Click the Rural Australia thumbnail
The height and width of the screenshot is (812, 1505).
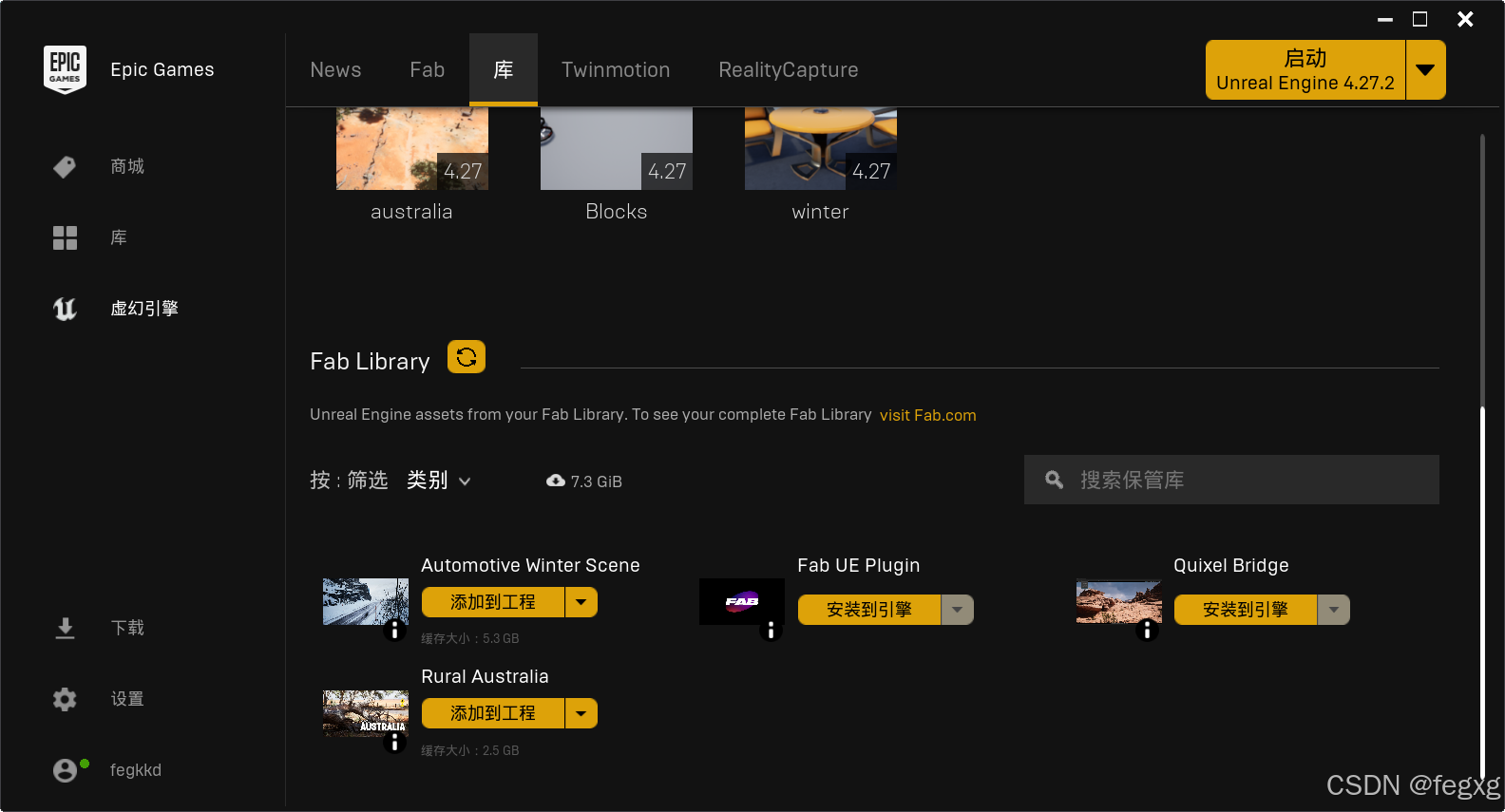[366, 713]
